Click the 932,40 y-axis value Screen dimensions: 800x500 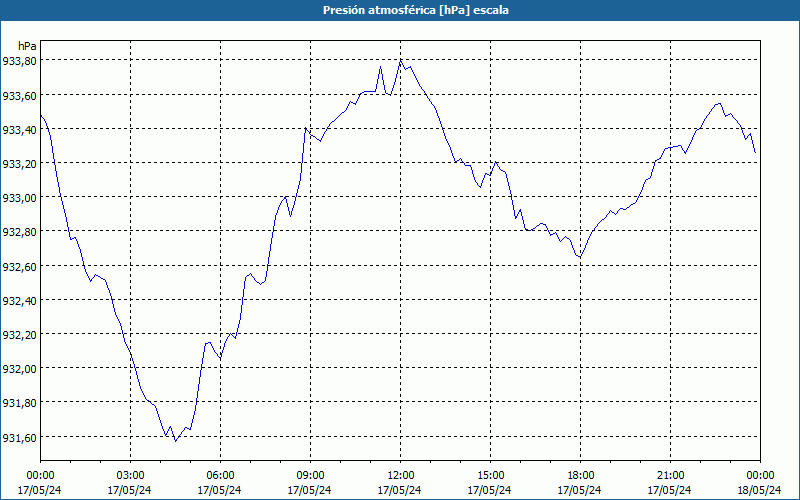pos(19,300)
